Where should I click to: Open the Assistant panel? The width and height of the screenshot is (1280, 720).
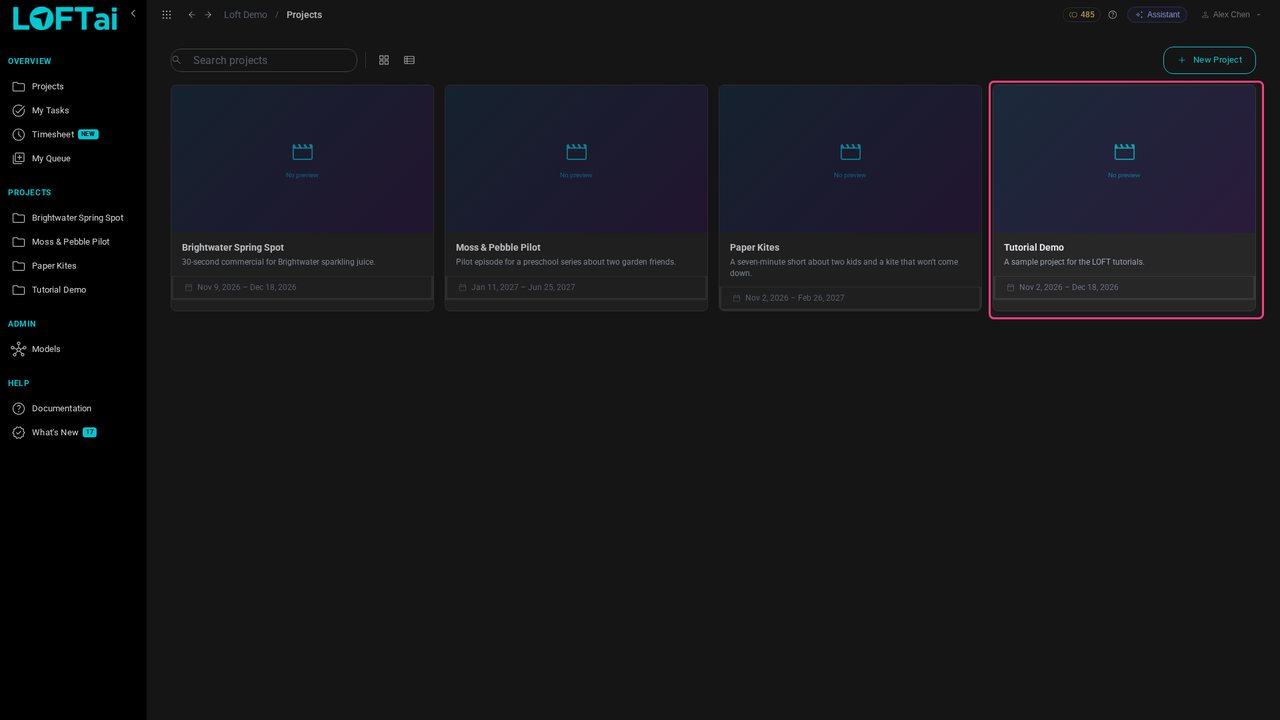[x=1157, y=15]
